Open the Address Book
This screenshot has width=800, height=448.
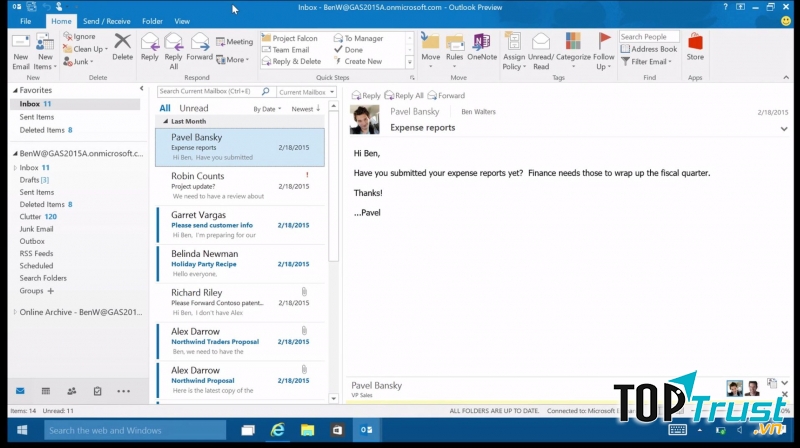coord(649,49)
